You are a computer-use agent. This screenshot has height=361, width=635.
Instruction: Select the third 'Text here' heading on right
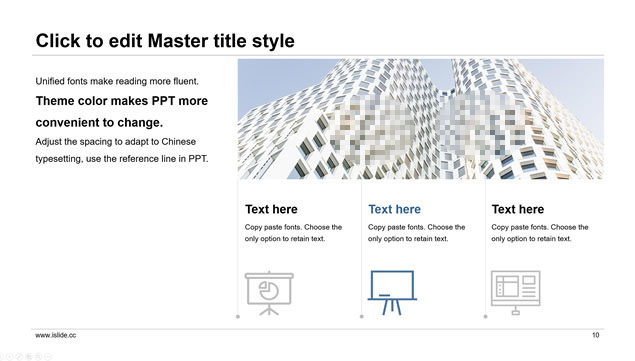pyautogui.click(x=518, y=209)
